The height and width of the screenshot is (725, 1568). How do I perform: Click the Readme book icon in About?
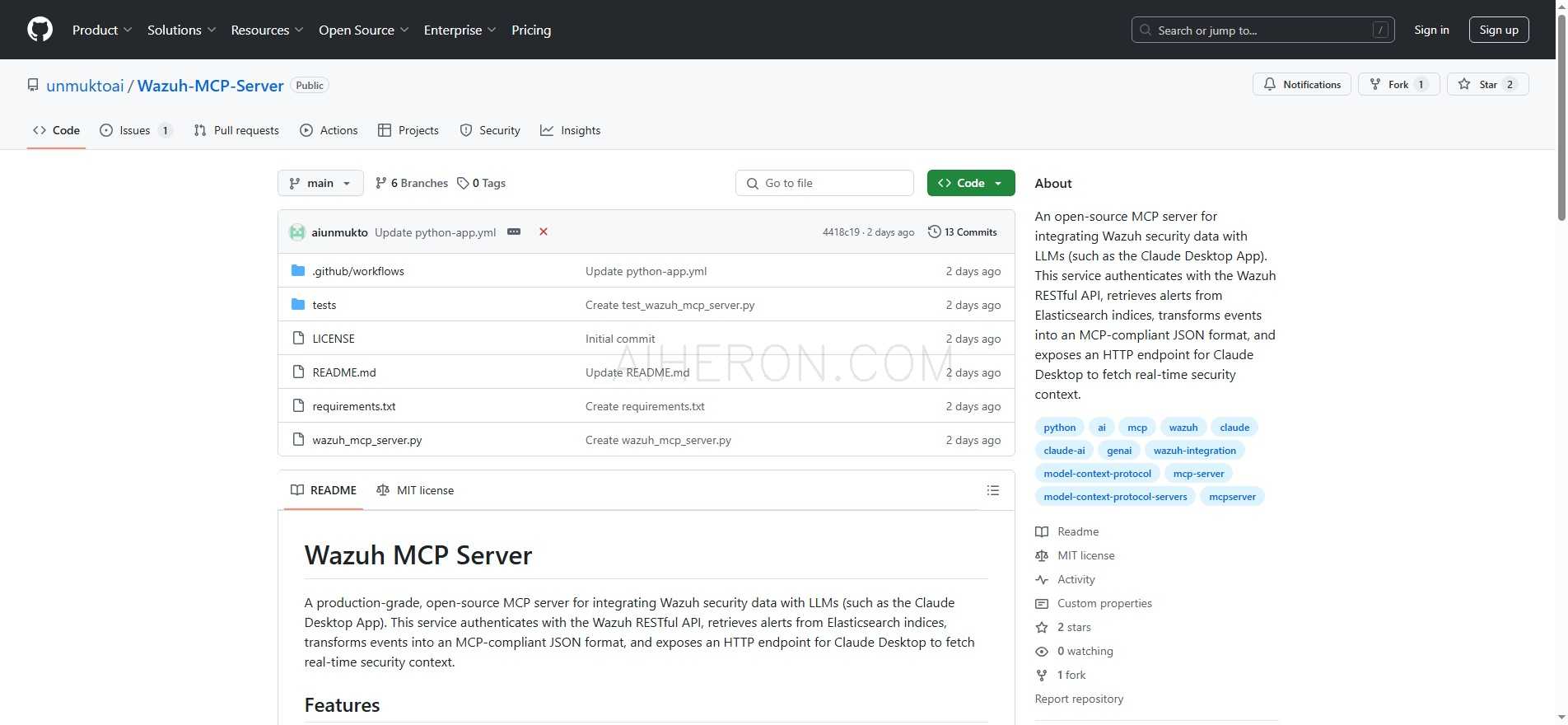click(x=1042, y=531)
